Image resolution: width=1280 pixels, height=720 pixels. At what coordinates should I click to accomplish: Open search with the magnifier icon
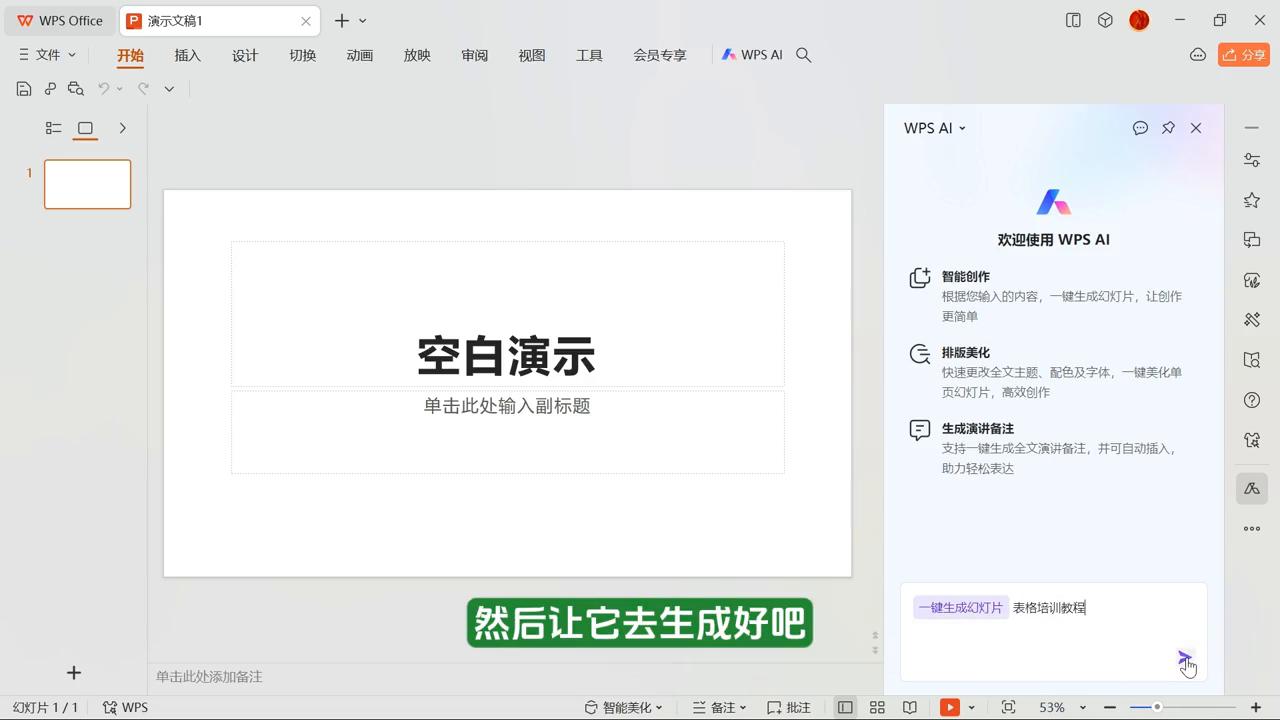[x=803, y=55]
